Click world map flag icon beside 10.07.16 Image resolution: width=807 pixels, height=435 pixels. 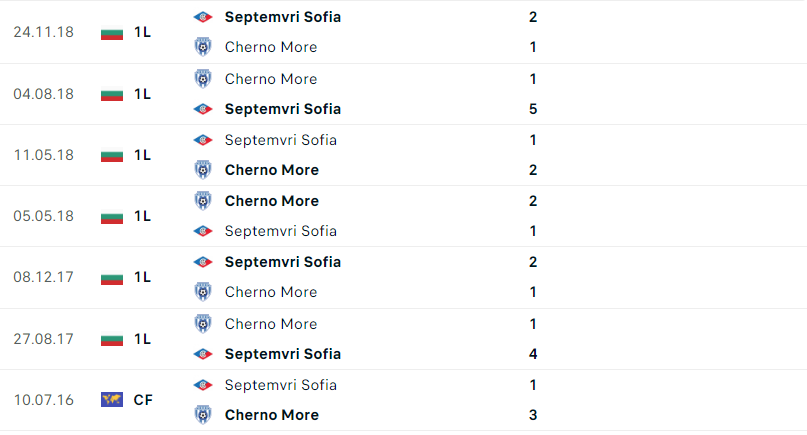pos(112,399)
